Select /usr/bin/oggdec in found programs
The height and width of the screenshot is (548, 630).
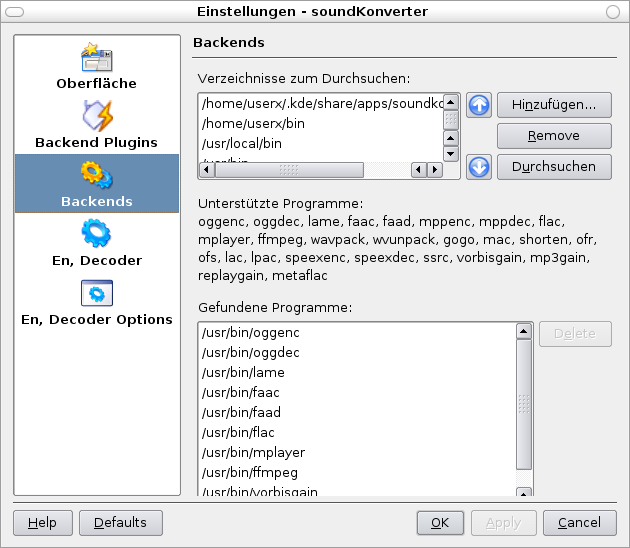(357, 353)
